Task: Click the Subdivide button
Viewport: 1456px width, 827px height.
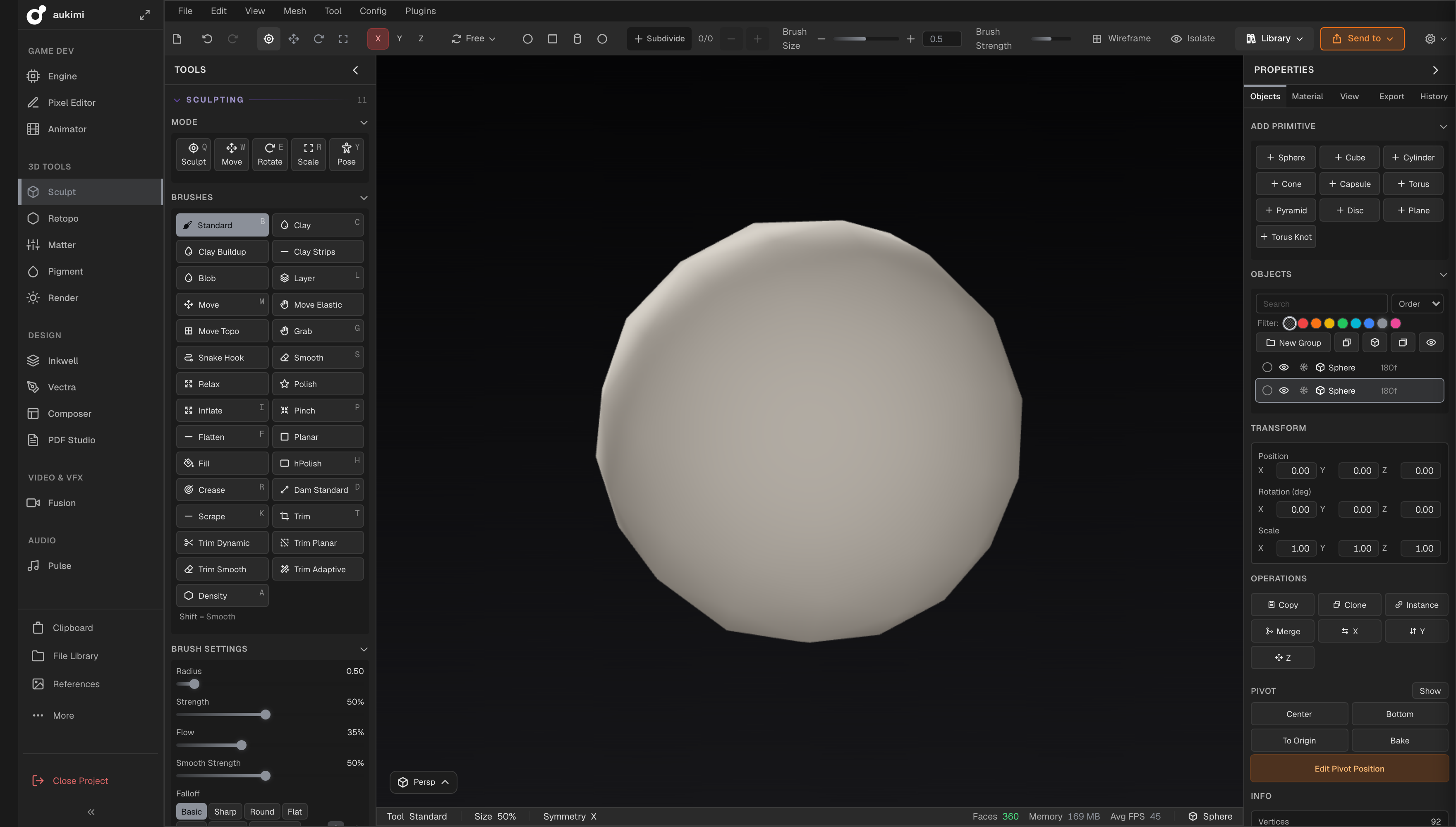Action: 659,38
